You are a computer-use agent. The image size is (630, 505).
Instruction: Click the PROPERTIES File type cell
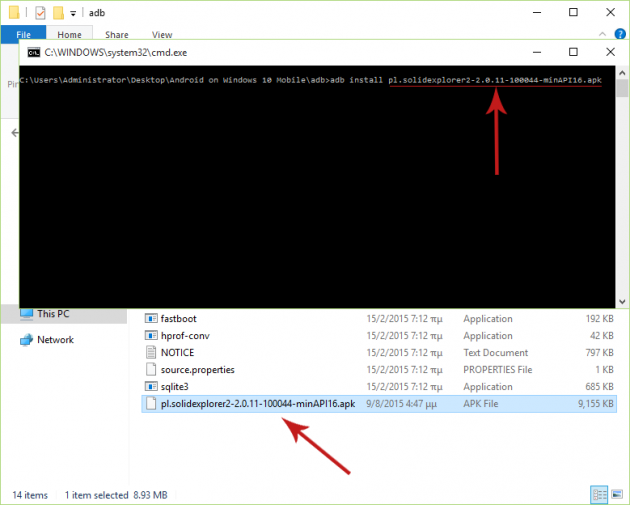pos(497,370)
